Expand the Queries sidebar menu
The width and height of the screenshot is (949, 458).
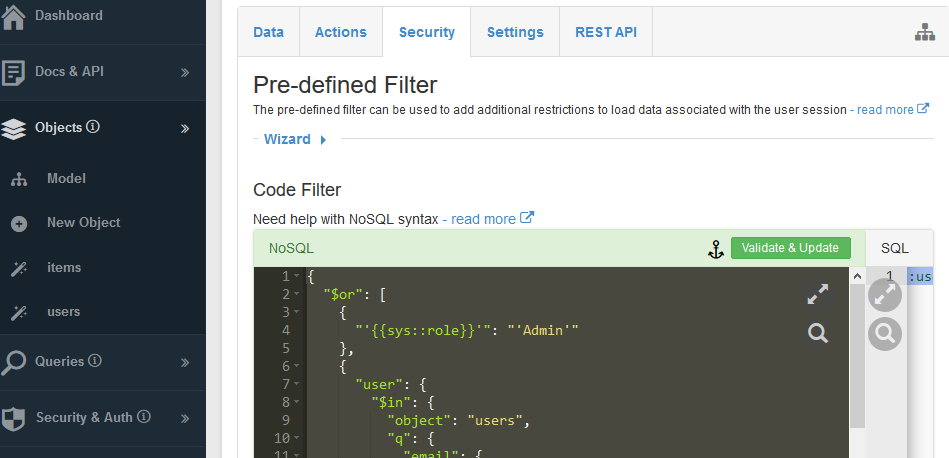click(x=185, y=362)
